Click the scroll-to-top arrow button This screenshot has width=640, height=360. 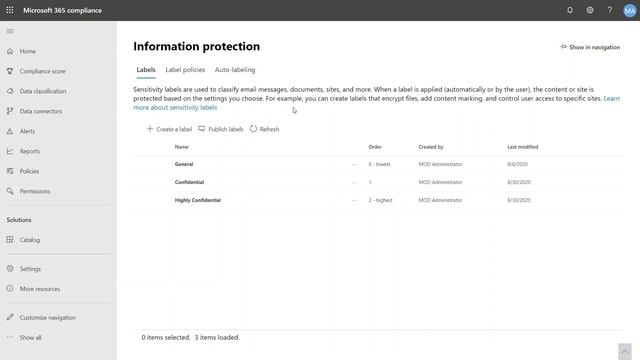pos(624,351)
